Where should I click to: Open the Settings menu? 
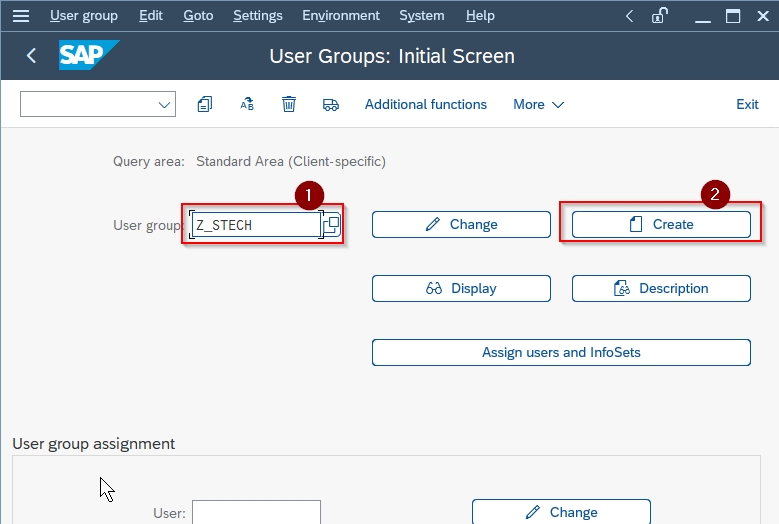click(x=258, y=16)
